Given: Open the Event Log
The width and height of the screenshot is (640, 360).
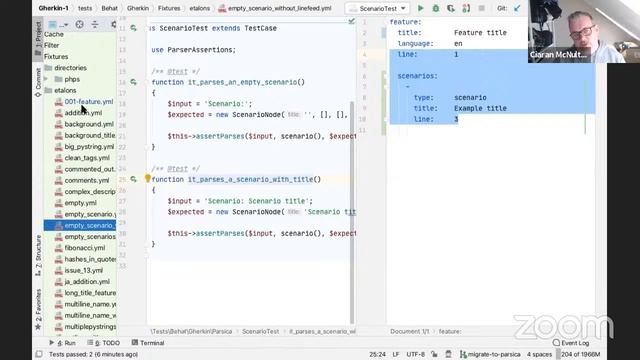Looking at the screenshot, I should coord(571,343).
